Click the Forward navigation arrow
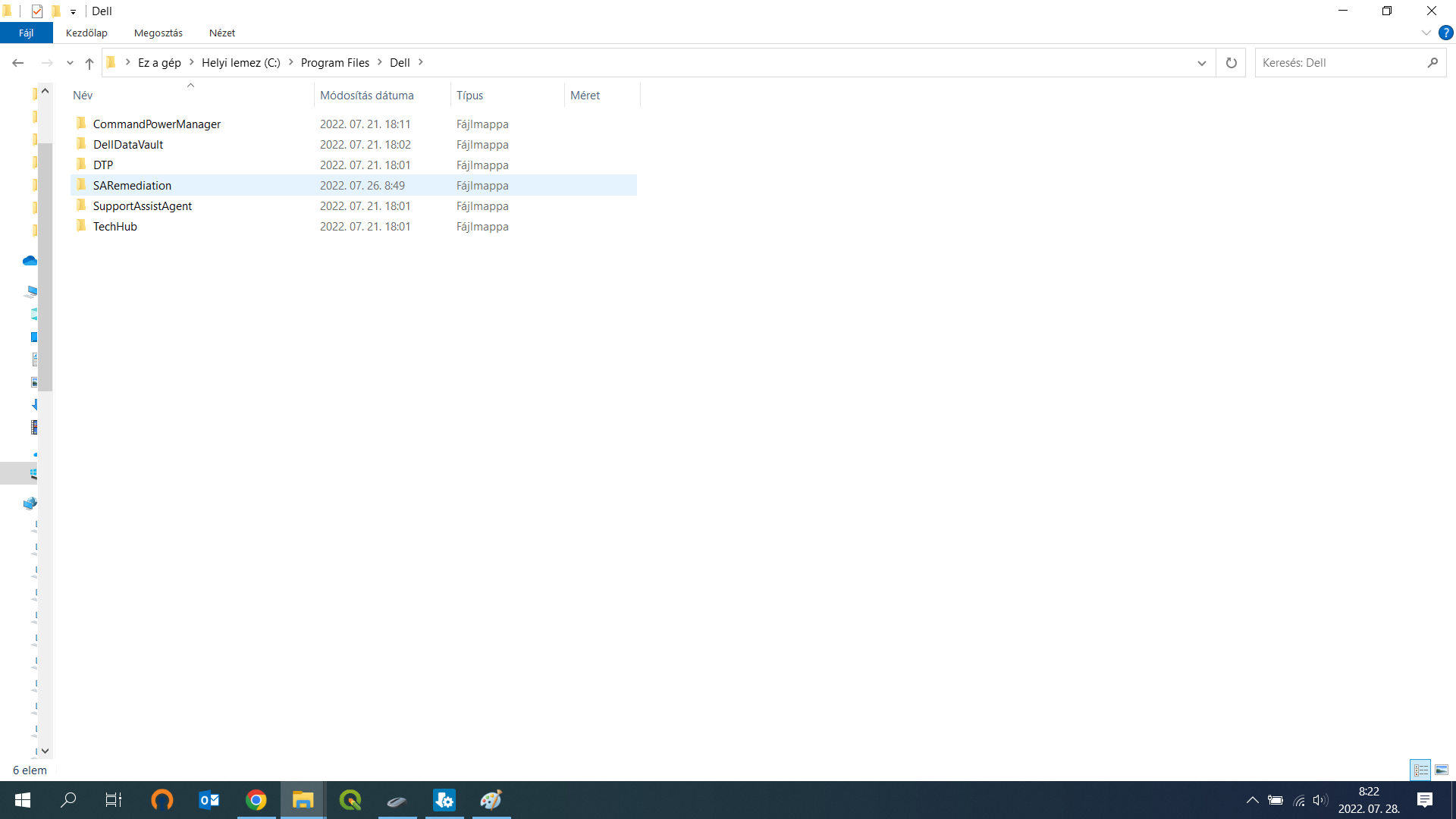This screenshot has height=819, width=1456. 47,63
